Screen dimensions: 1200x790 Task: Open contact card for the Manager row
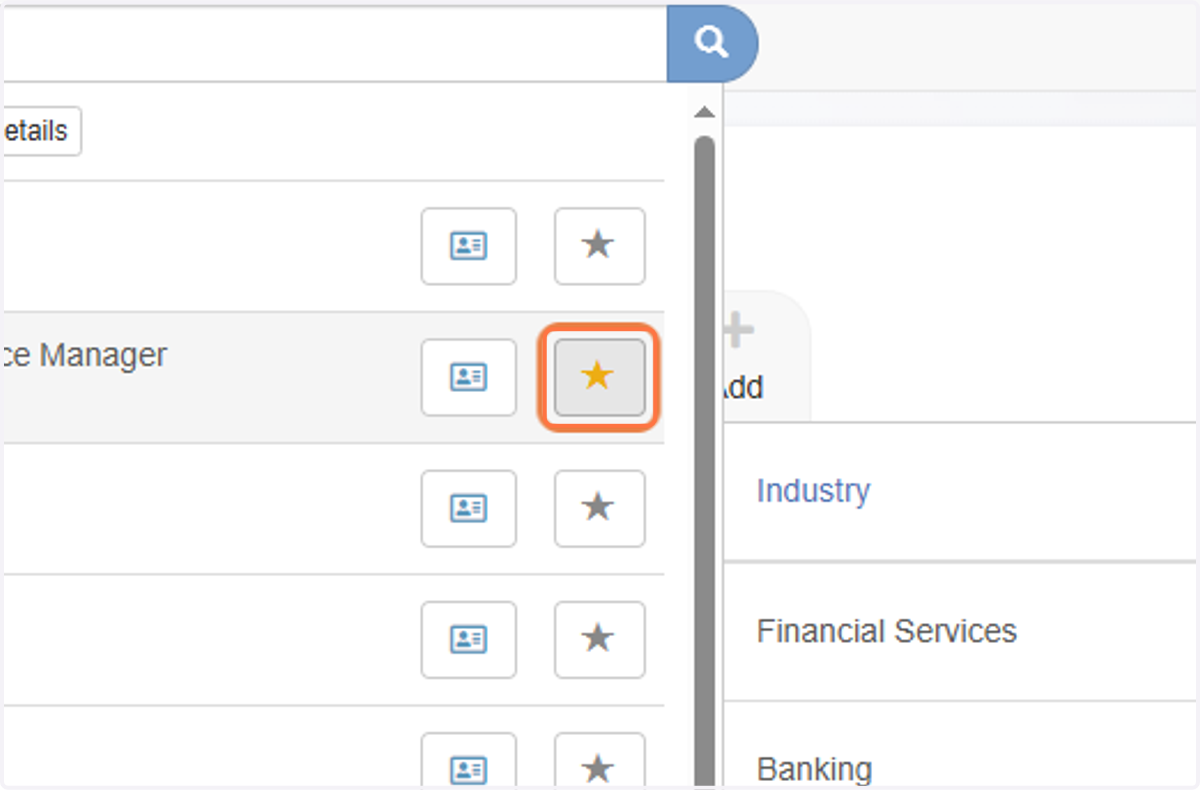468,377
